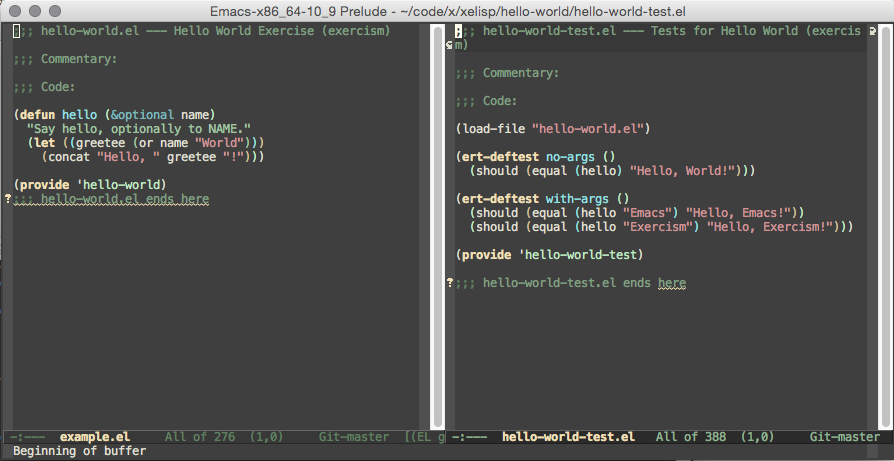Click the "Hello, " string in concat line

[128, 157]
